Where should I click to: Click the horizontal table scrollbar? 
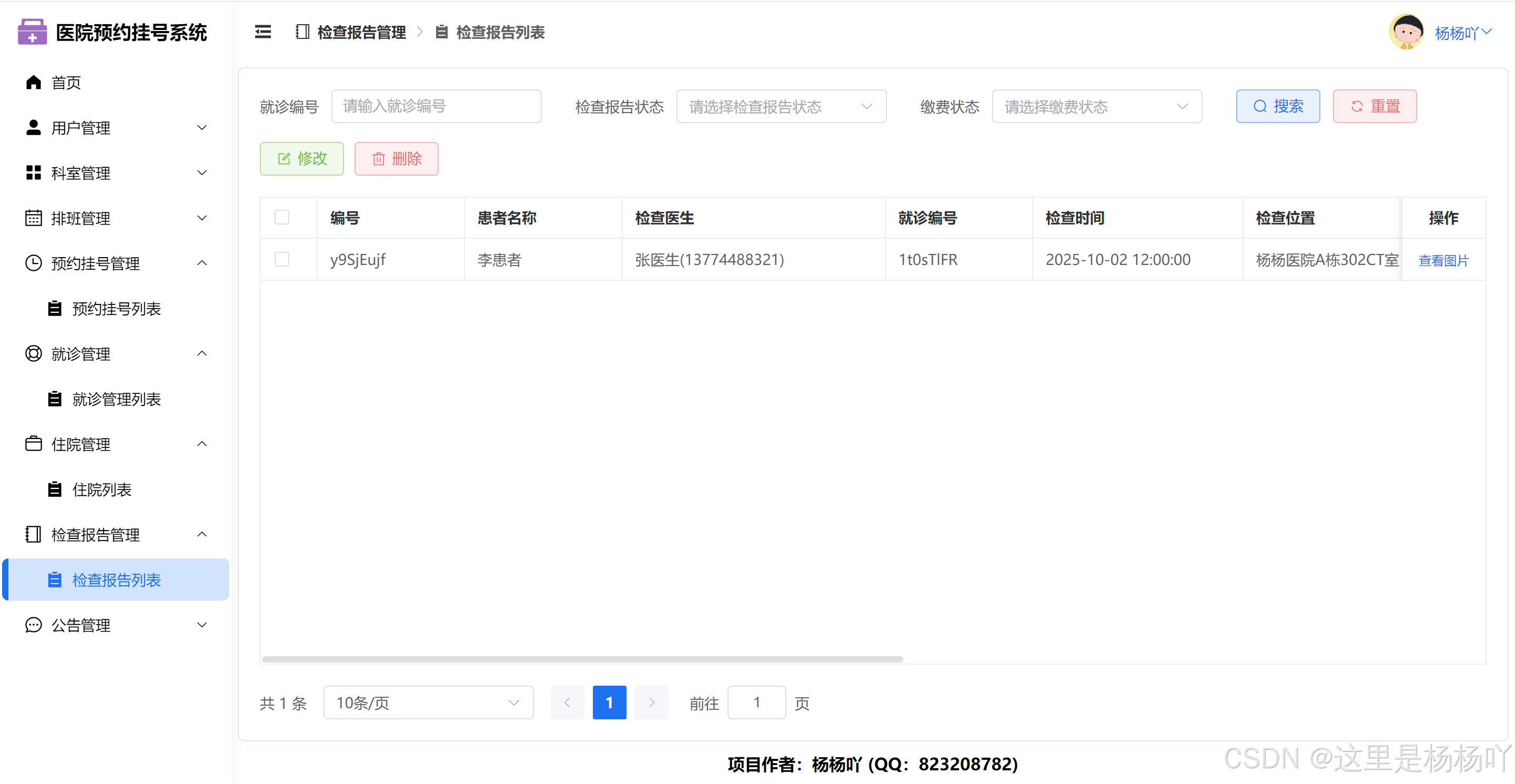(582, 659)
